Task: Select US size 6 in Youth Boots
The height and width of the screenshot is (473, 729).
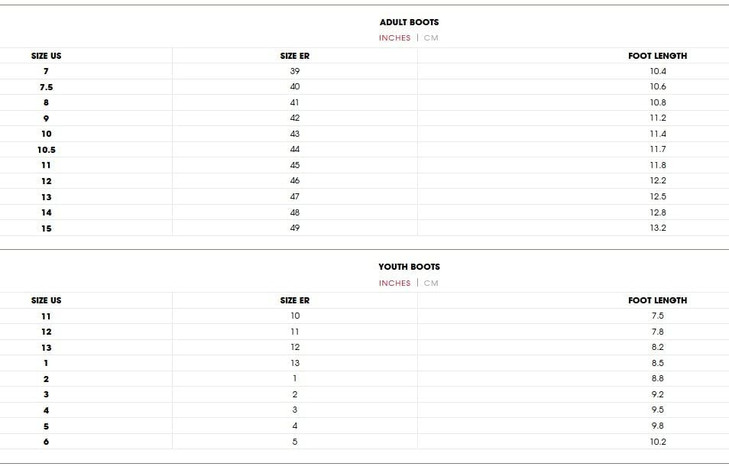Action: tap(46, 442)
